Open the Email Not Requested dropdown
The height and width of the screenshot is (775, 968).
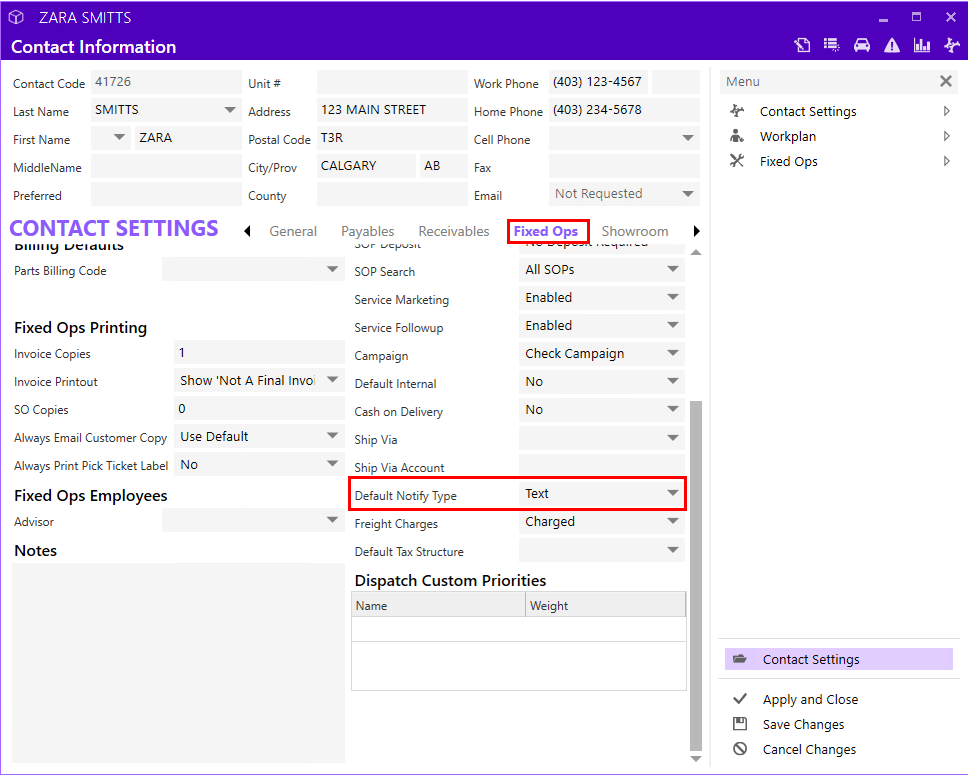(x=688, y=194)
